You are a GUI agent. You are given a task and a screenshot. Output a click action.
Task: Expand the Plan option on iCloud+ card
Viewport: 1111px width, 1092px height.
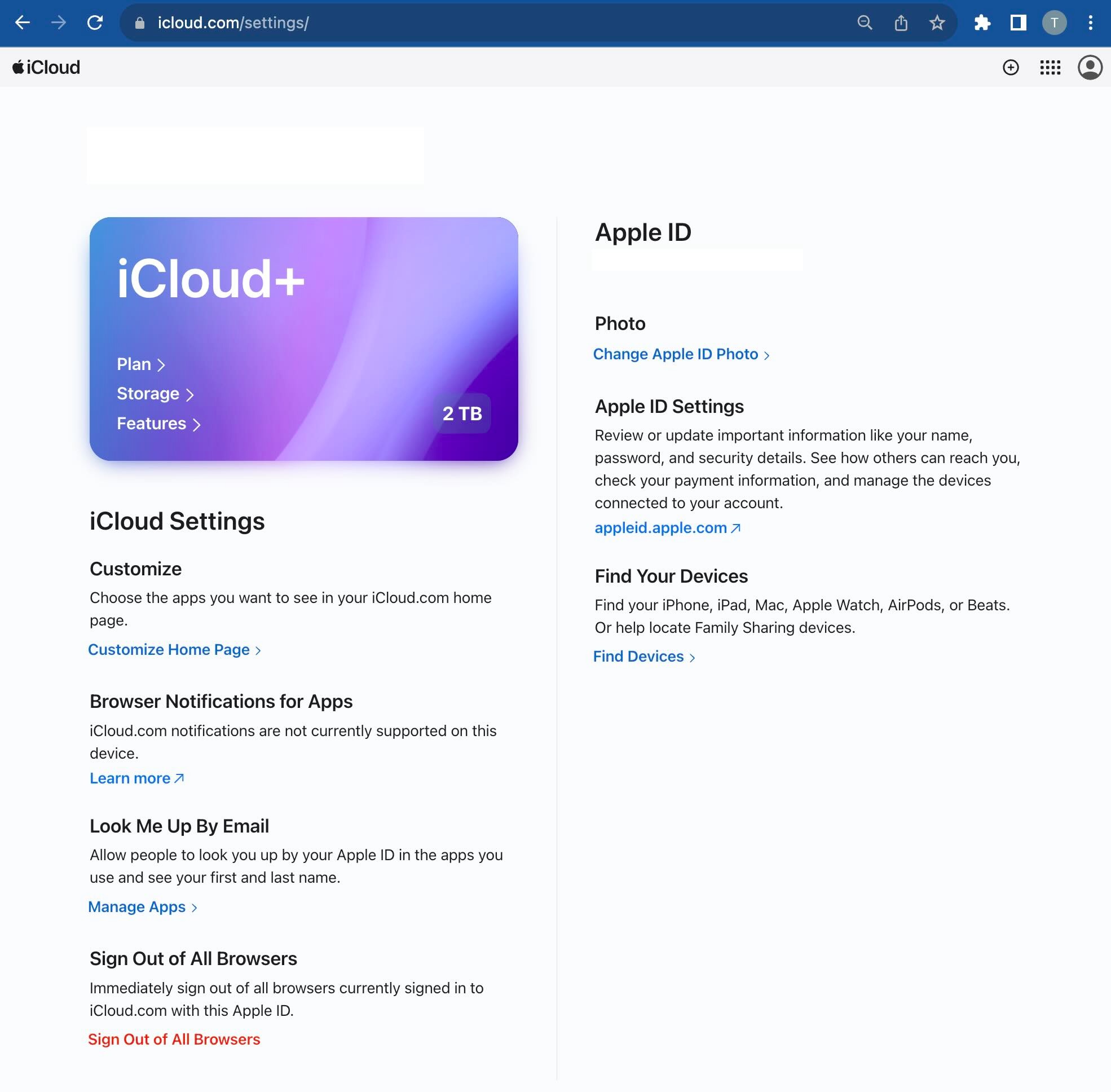tap(140, 364)
